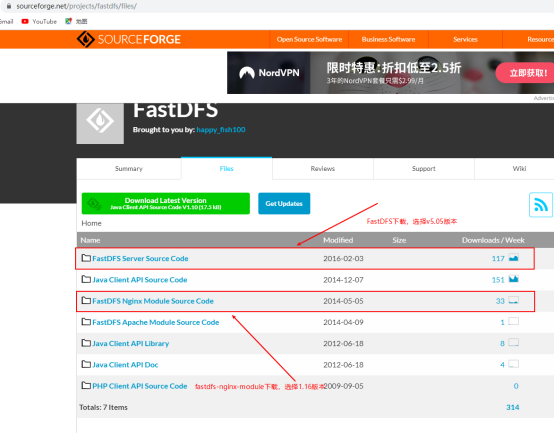Open the PHP Client API Source Code link

[140, 386]
